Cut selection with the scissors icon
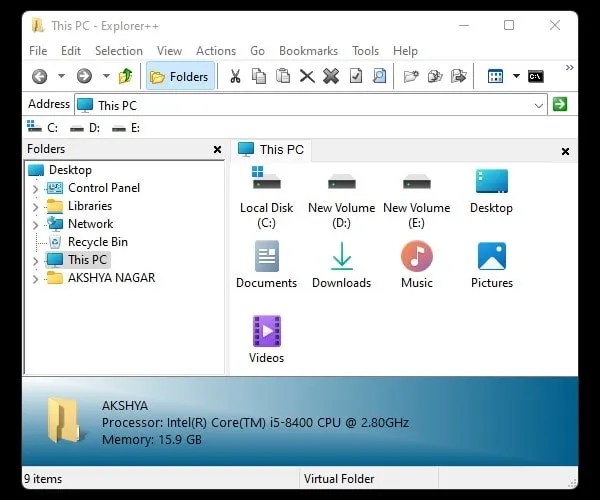Viewport: 600px width, 500px height. pos(235,76)
